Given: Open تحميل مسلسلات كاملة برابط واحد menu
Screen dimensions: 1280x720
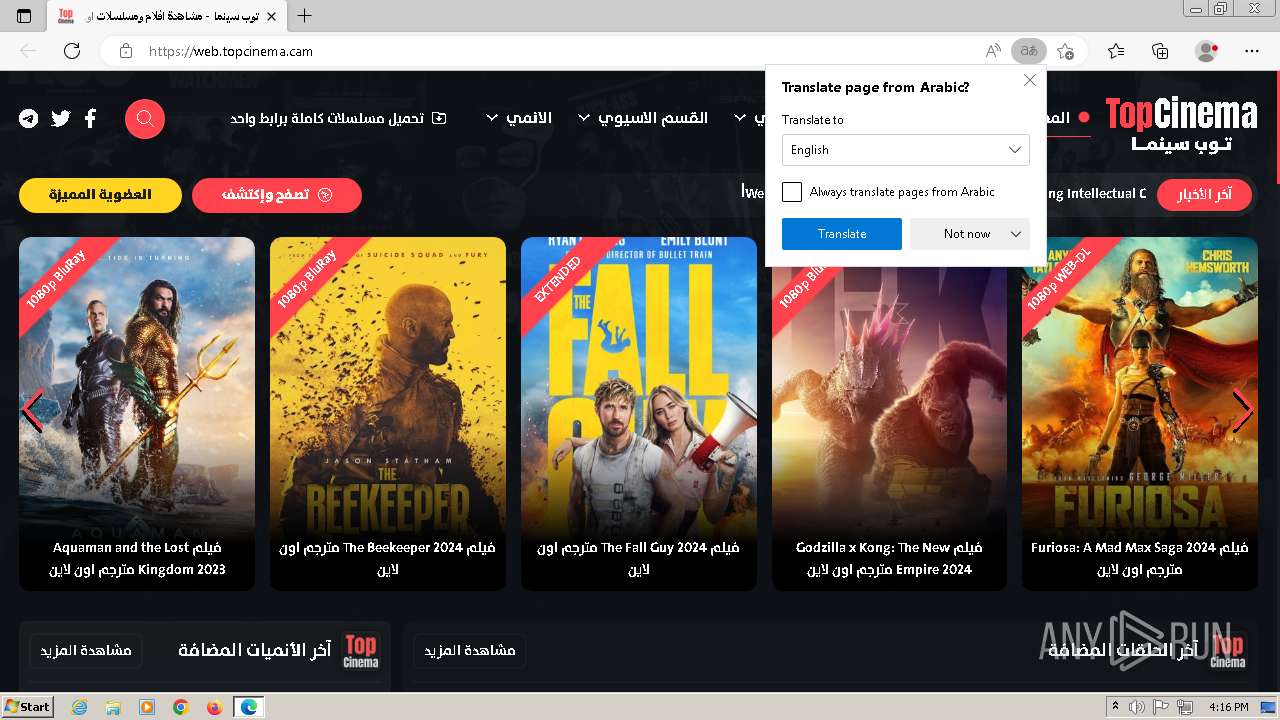Looking at the screenshot, I should [x=338, y=118].
